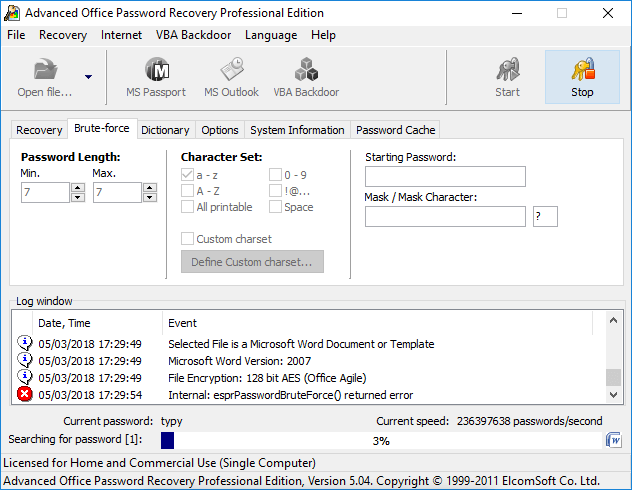
Task: Click the Event column header
Action: tap(378, 323)
